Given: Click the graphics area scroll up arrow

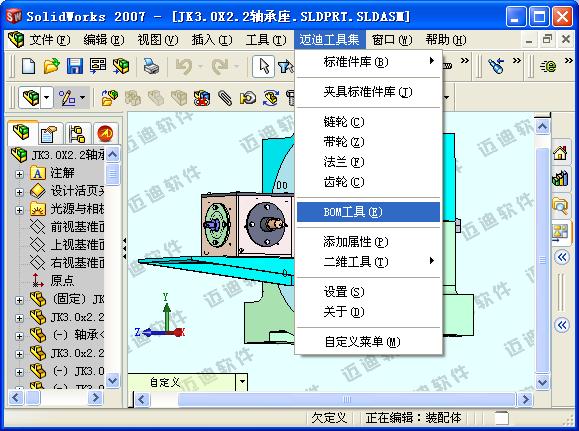Looking at the screenshot, I should click(542, 126).
